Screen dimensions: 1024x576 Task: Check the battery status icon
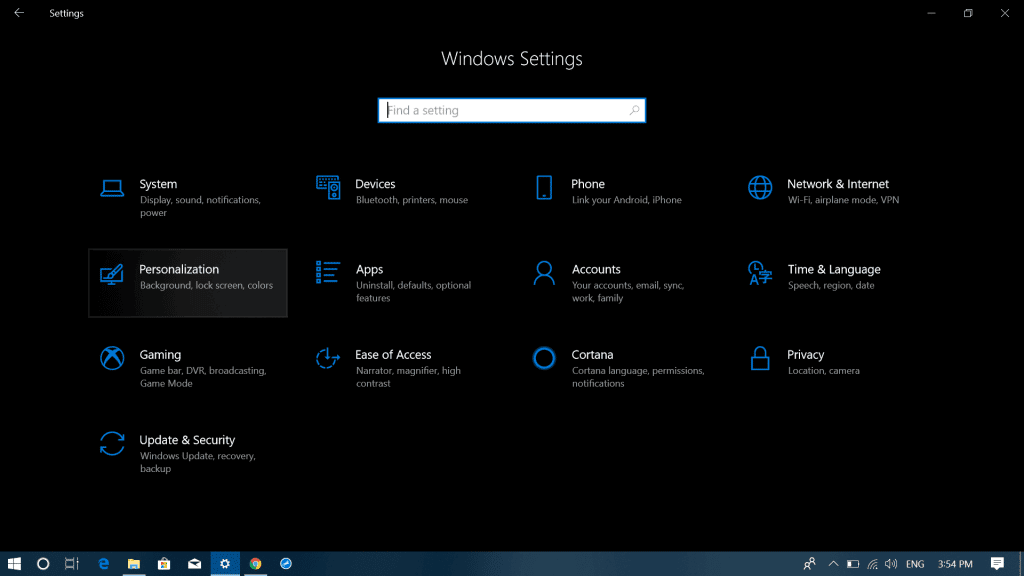point(853,564)
